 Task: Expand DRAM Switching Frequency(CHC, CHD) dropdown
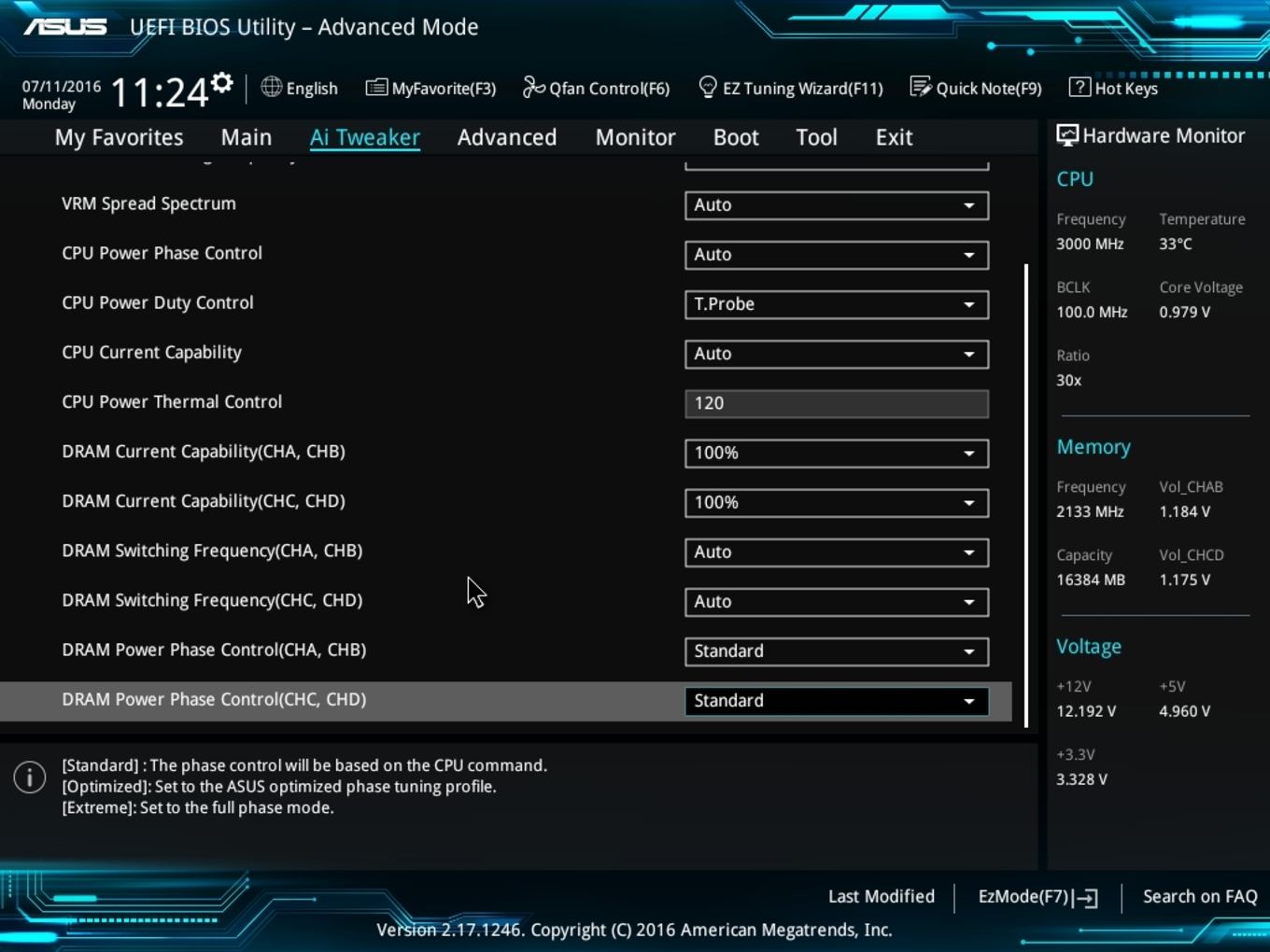[x=837, y=601]
